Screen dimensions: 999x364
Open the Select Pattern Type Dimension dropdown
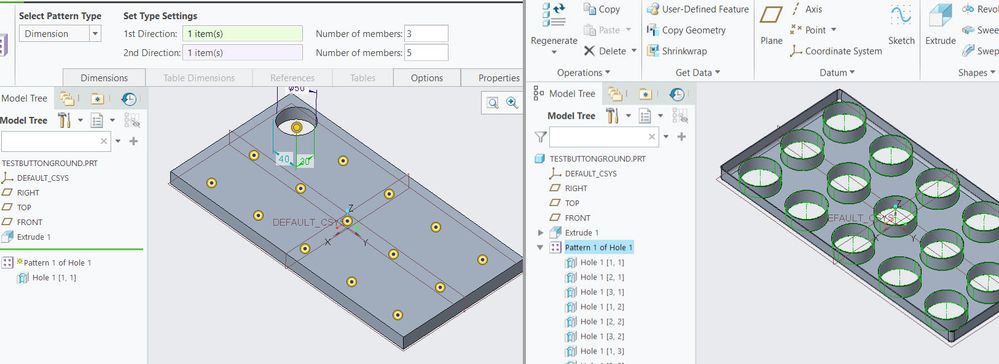[x=60, y=34]
